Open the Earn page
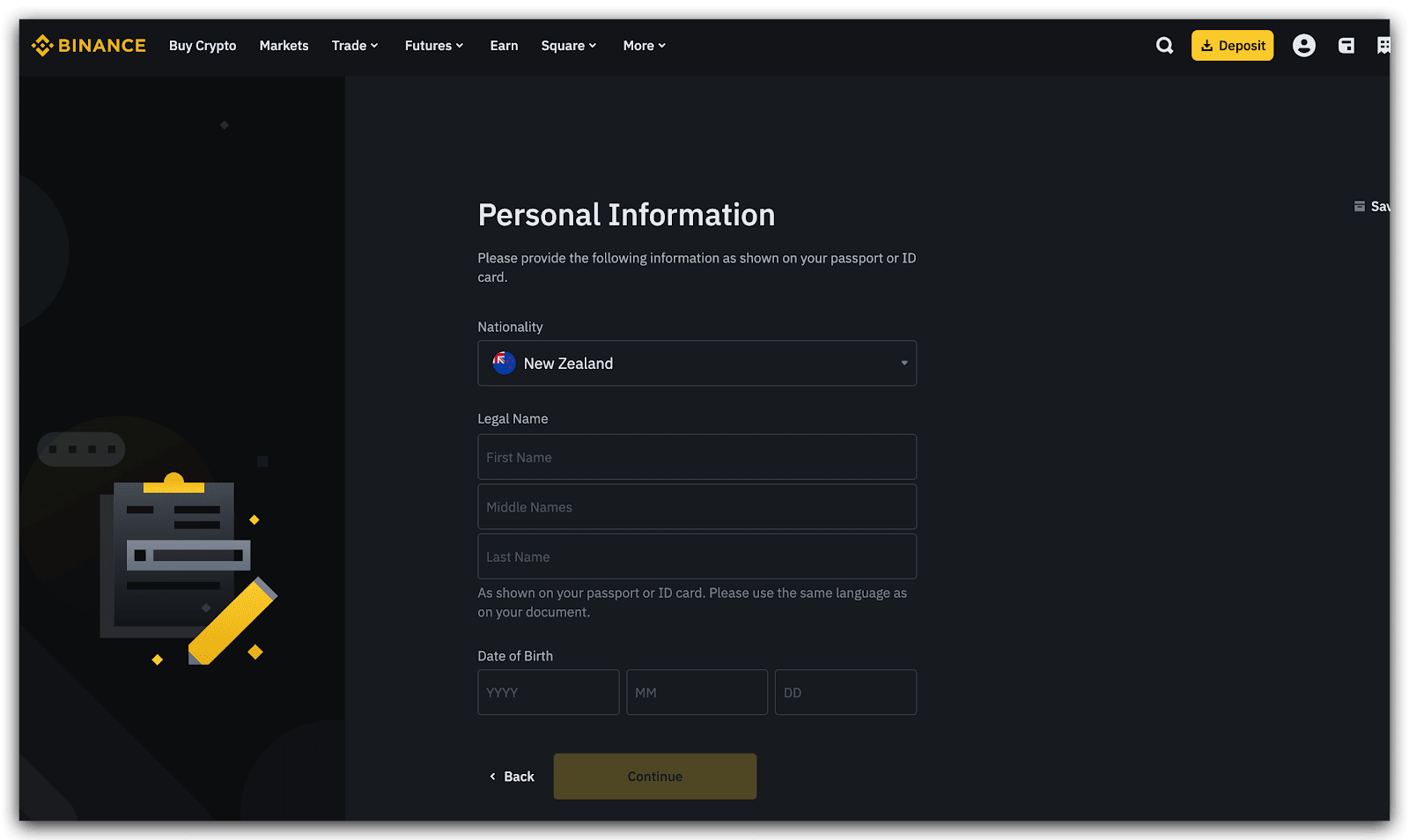 (x=504, y=46)
